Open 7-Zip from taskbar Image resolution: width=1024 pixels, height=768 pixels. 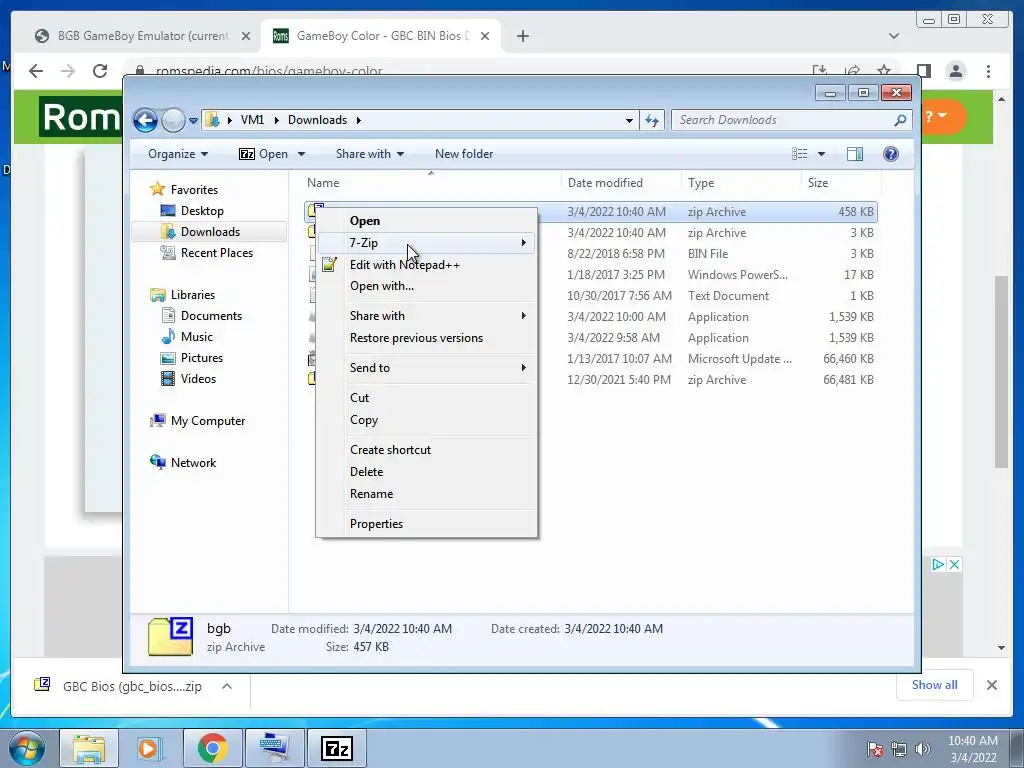tap(337, 748)
